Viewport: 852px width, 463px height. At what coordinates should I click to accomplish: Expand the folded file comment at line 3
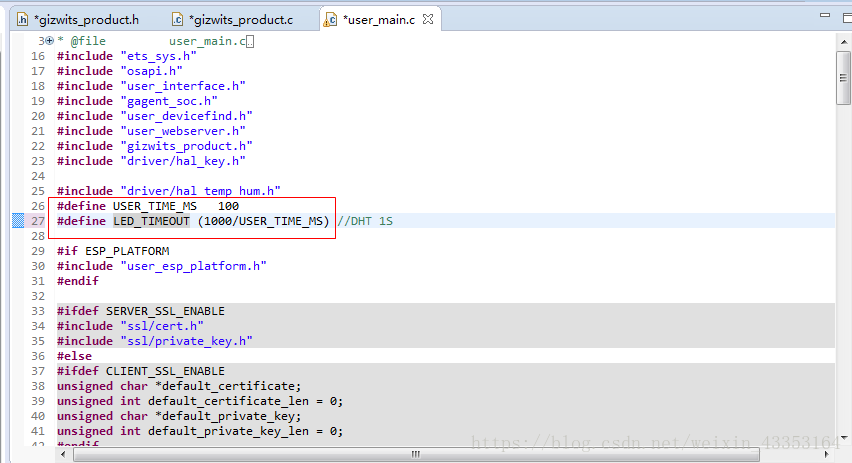point(49,41)
